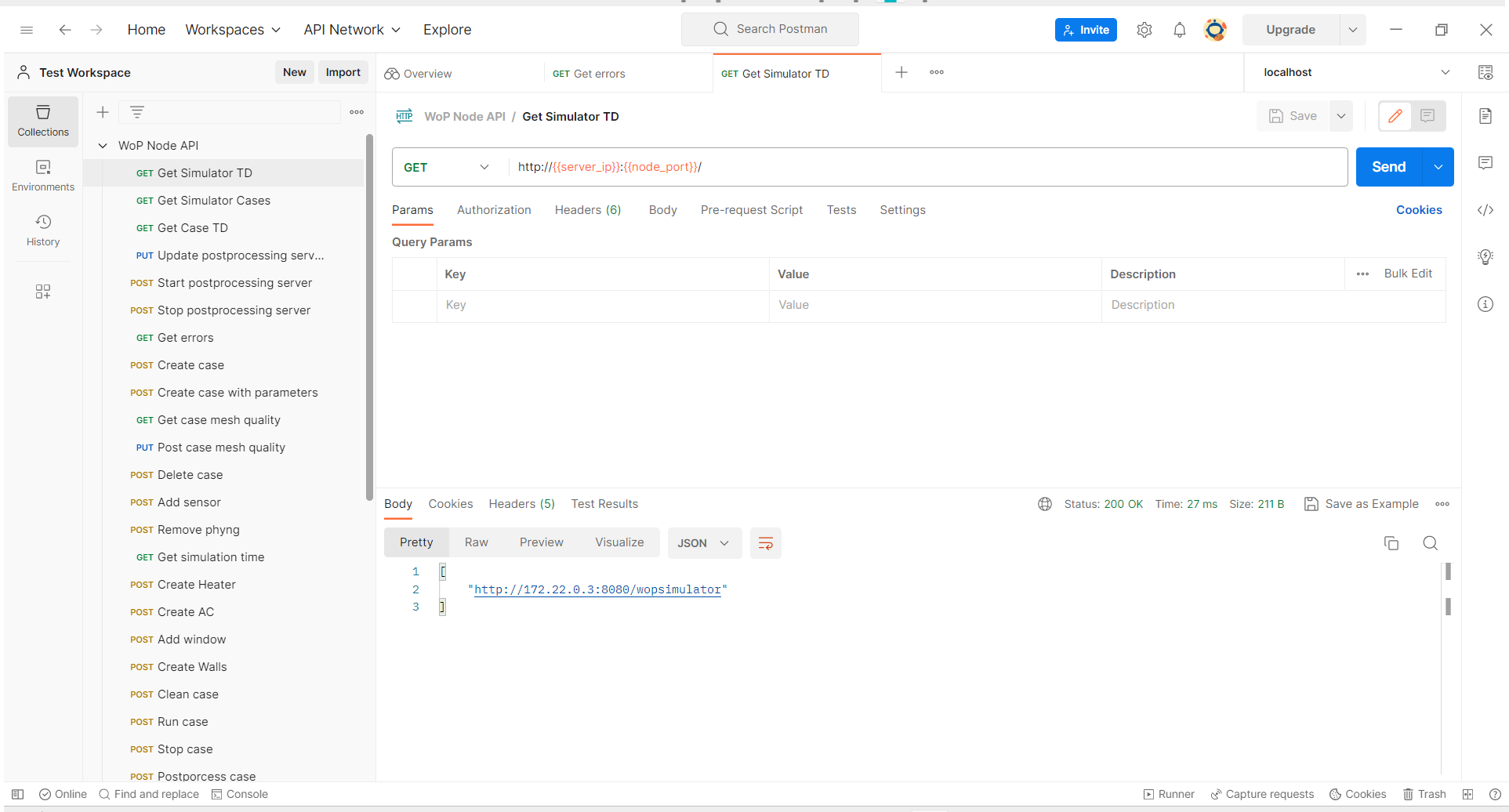Image resolution: width=1509 pixels, height=812 pixels.
Task: Open the settings gear icon
Action: (1144, 30)
